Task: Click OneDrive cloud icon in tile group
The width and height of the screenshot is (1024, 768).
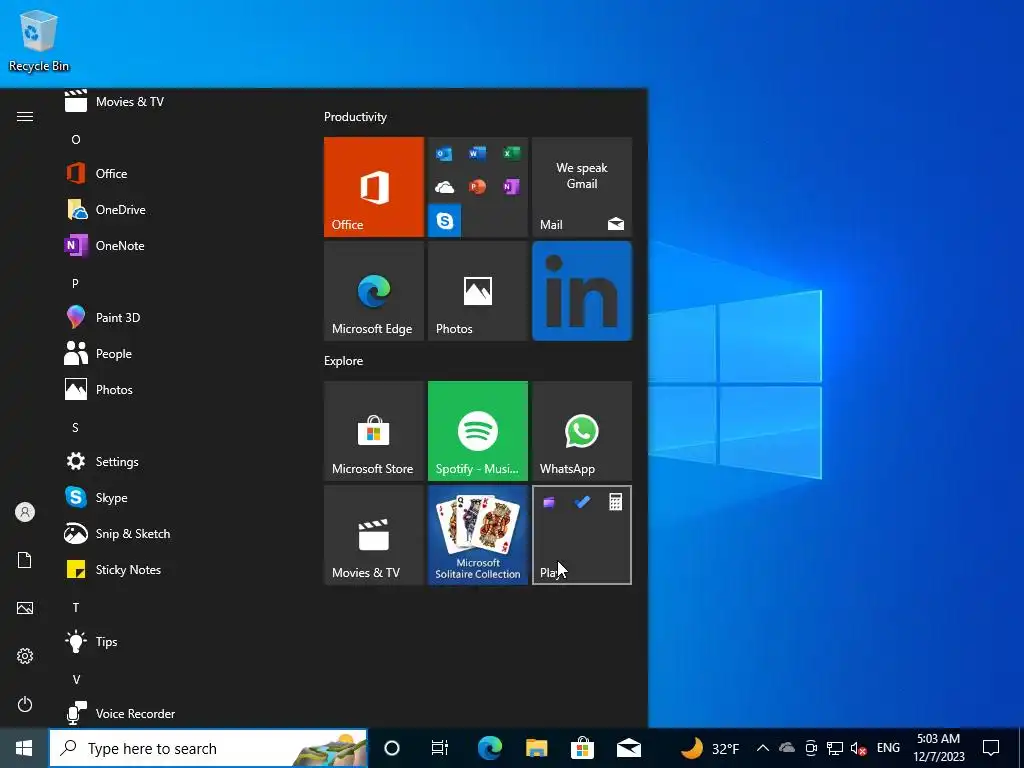Action: (444, 187)
